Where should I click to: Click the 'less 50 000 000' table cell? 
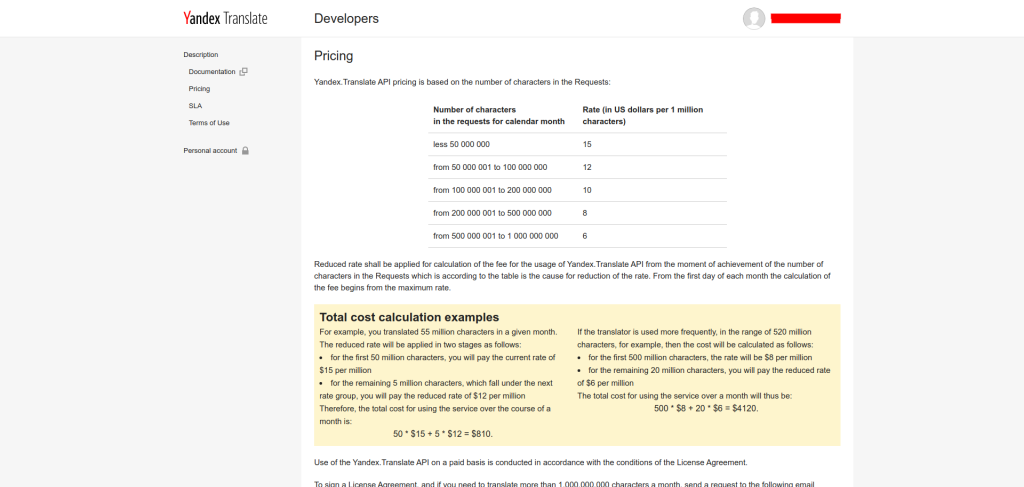coord(461,144)
